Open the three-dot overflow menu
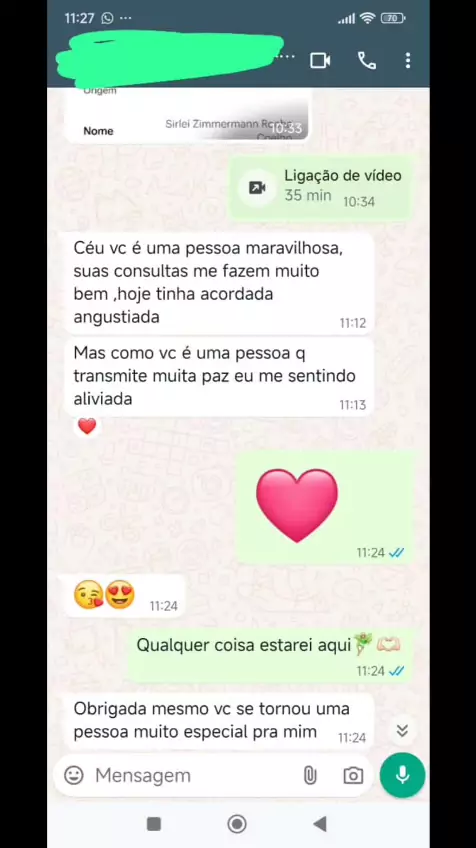The height and width of the screenshot is (848, 476). (408, 60)
